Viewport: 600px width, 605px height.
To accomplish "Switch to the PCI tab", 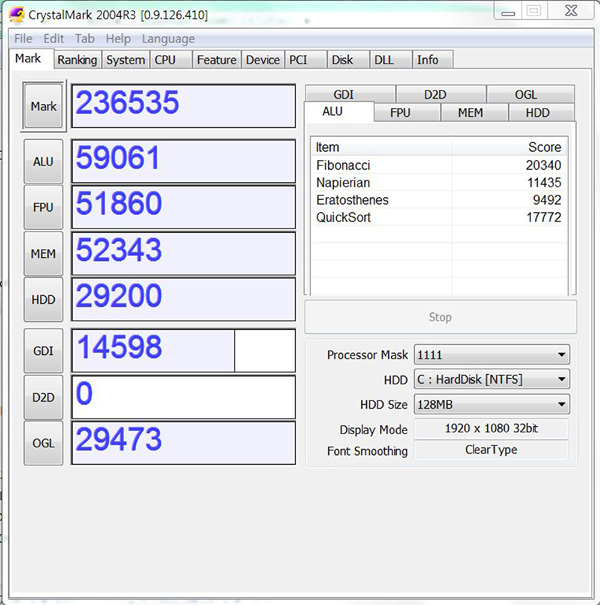I will click(306, 60).
